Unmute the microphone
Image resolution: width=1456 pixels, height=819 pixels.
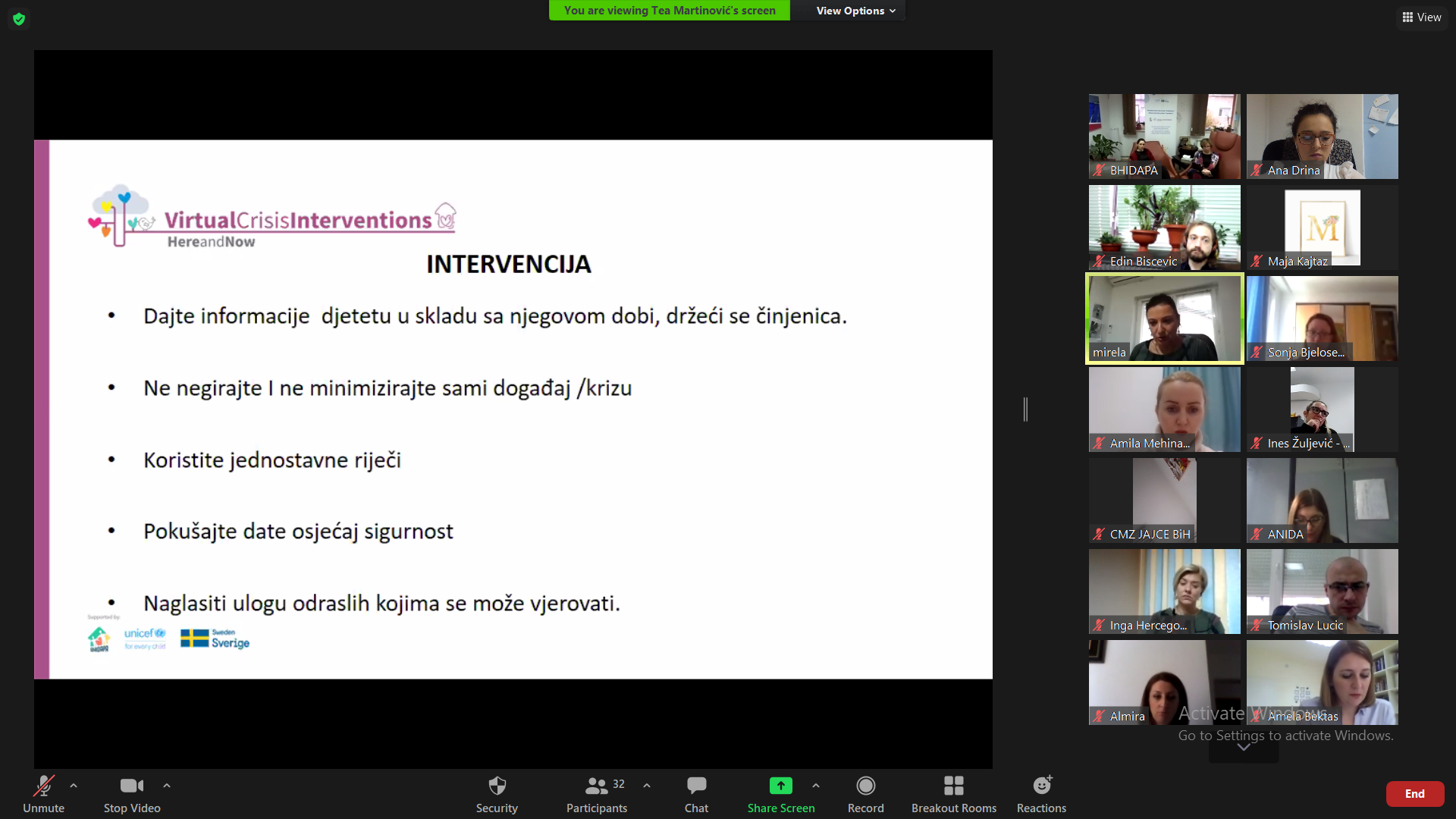pos(43,786)
